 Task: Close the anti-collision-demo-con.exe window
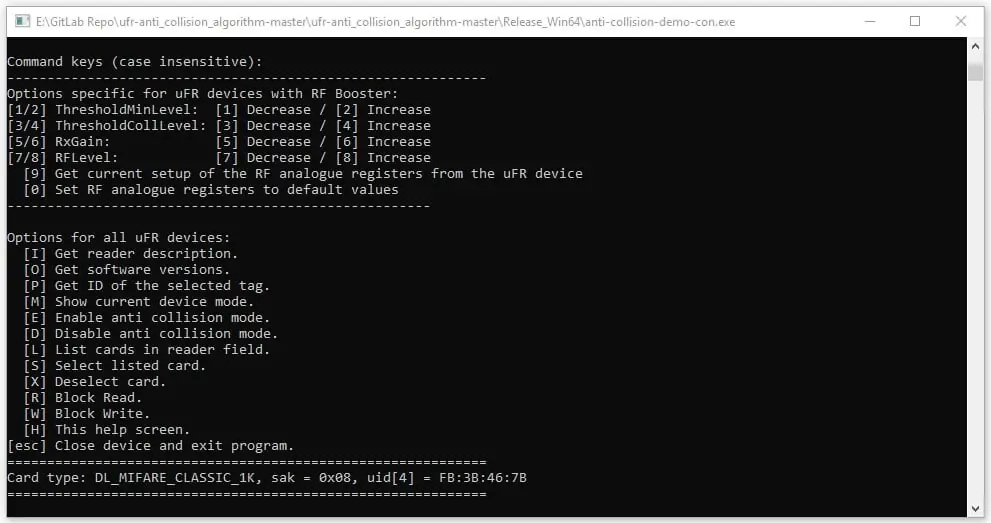961,21
